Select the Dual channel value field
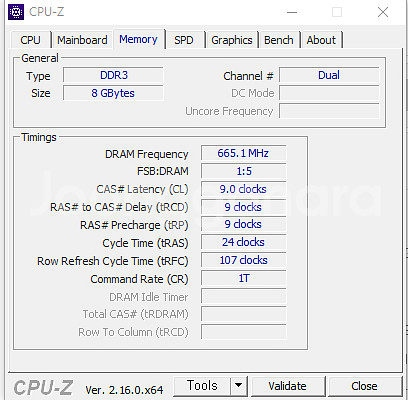 [329, 75]
